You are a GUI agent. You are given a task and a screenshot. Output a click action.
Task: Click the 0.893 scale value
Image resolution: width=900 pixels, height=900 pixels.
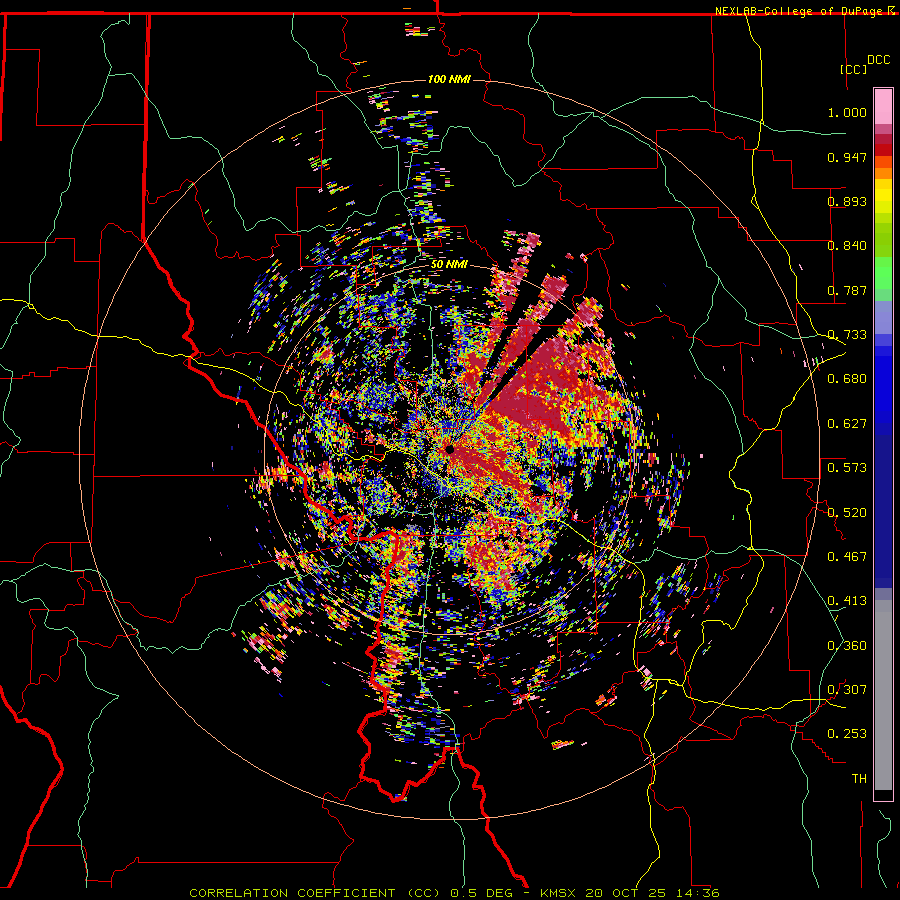(x=847, y=201)
